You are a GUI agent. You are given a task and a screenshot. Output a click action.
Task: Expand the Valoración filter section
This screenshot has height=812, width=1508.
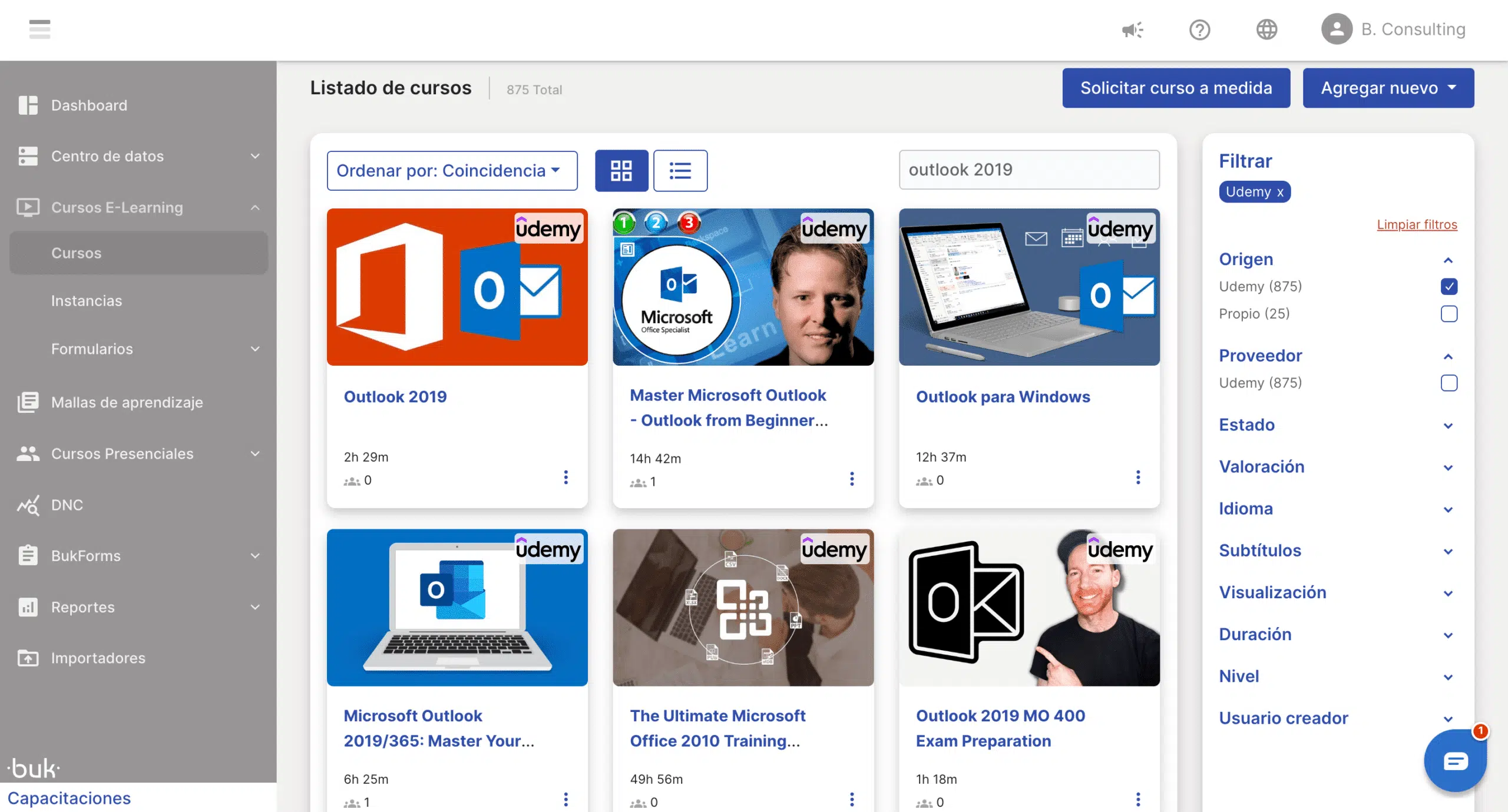coord(1449,468)
